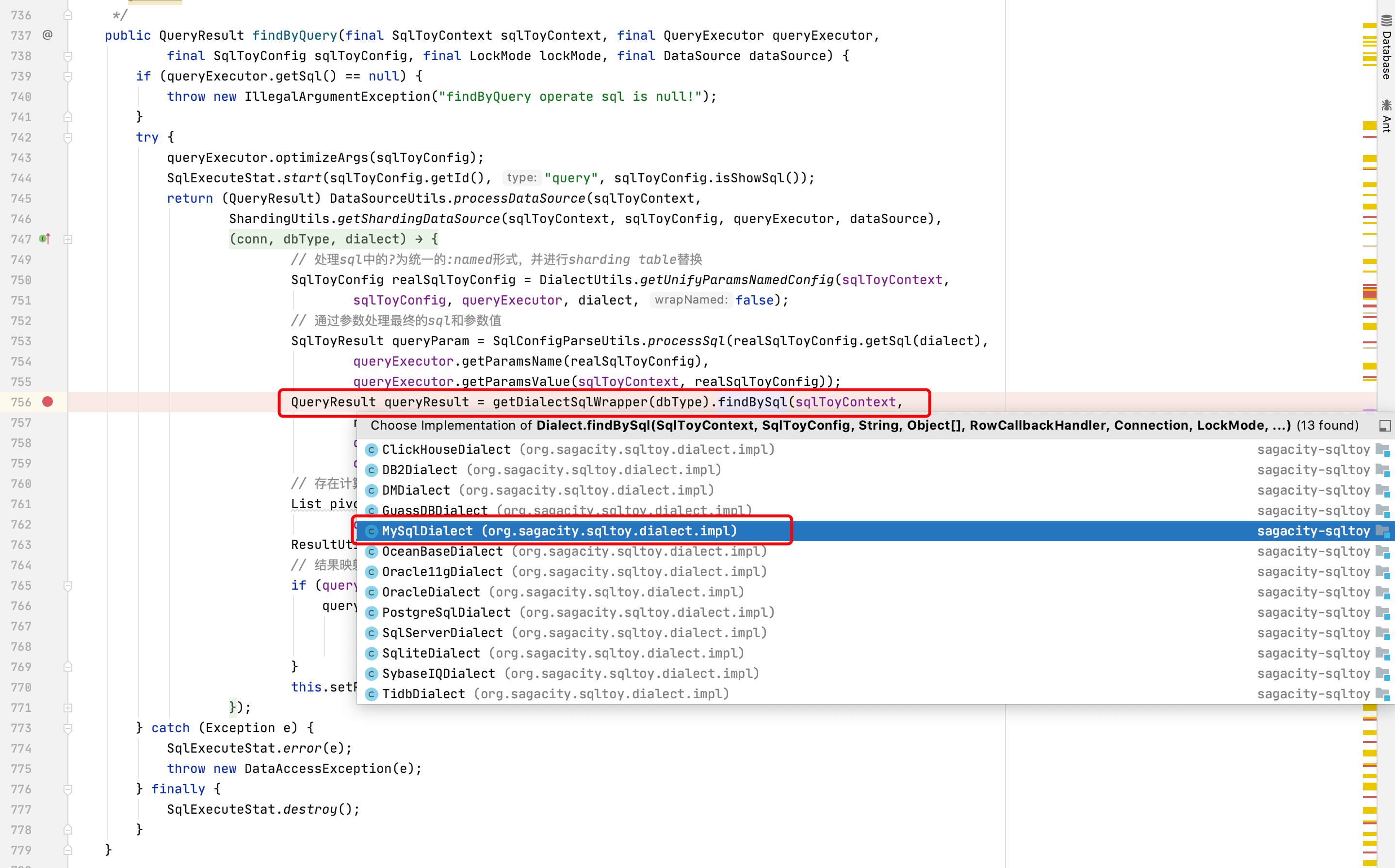Open popup in Find tool window icon
The image size is (1395, 868).
pos(1385,425)
